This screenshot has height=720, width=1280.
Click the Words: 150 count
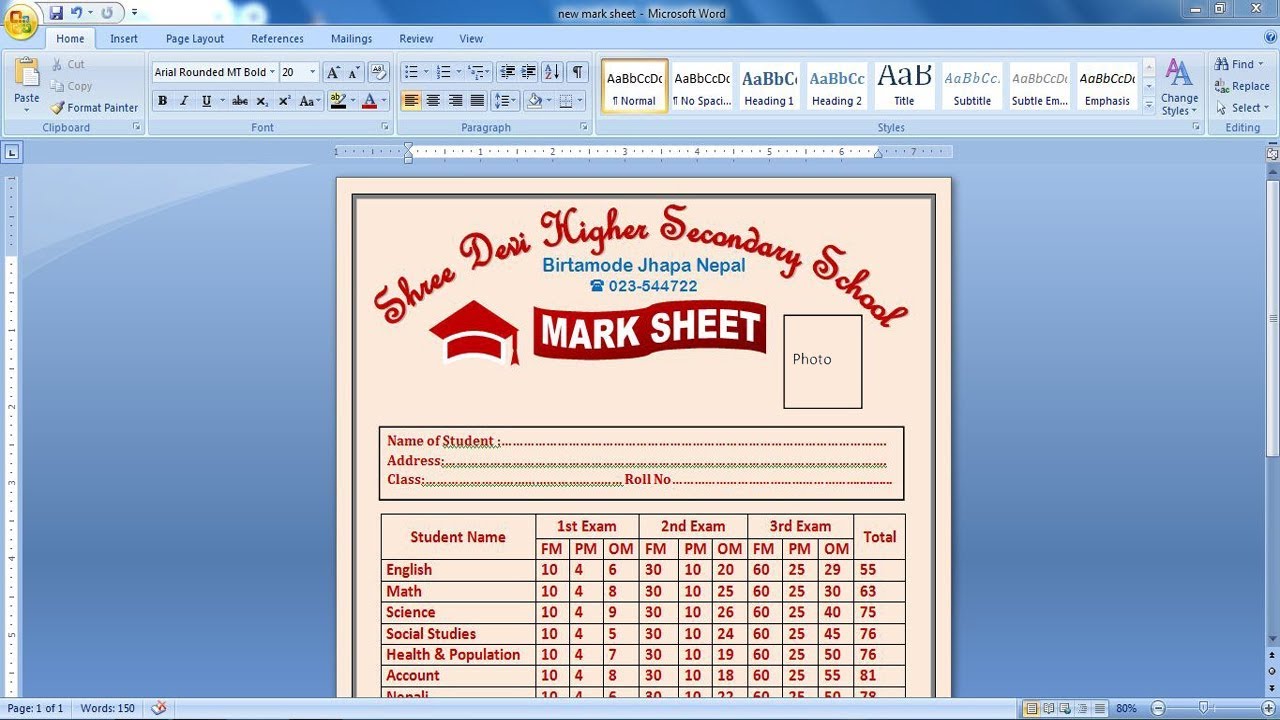[108, 708]
